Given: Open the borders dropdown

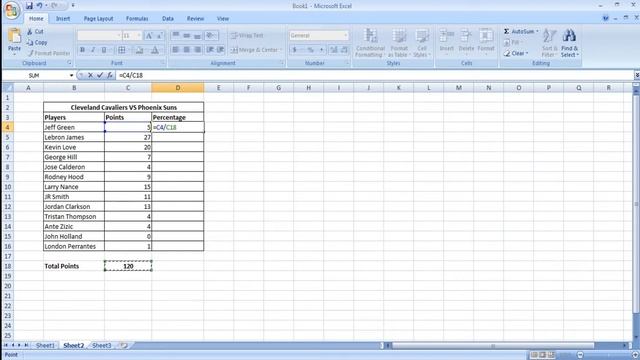Looking at the screenshot, I should coord(128,50).
